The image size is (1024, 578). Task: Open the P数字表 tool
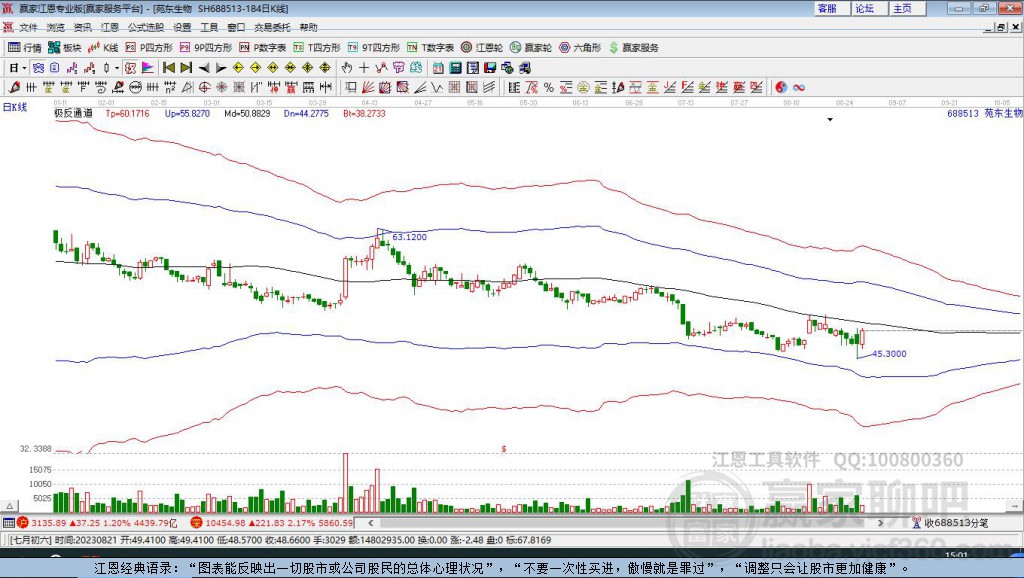(x=263, y=48)
